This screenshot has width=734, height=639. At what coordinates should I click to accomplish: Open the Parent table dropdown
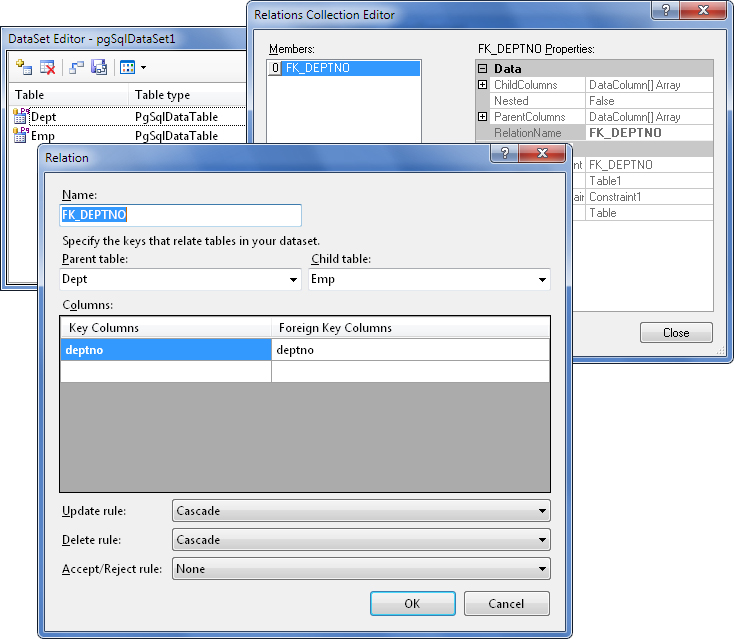(x=293, y=280)
